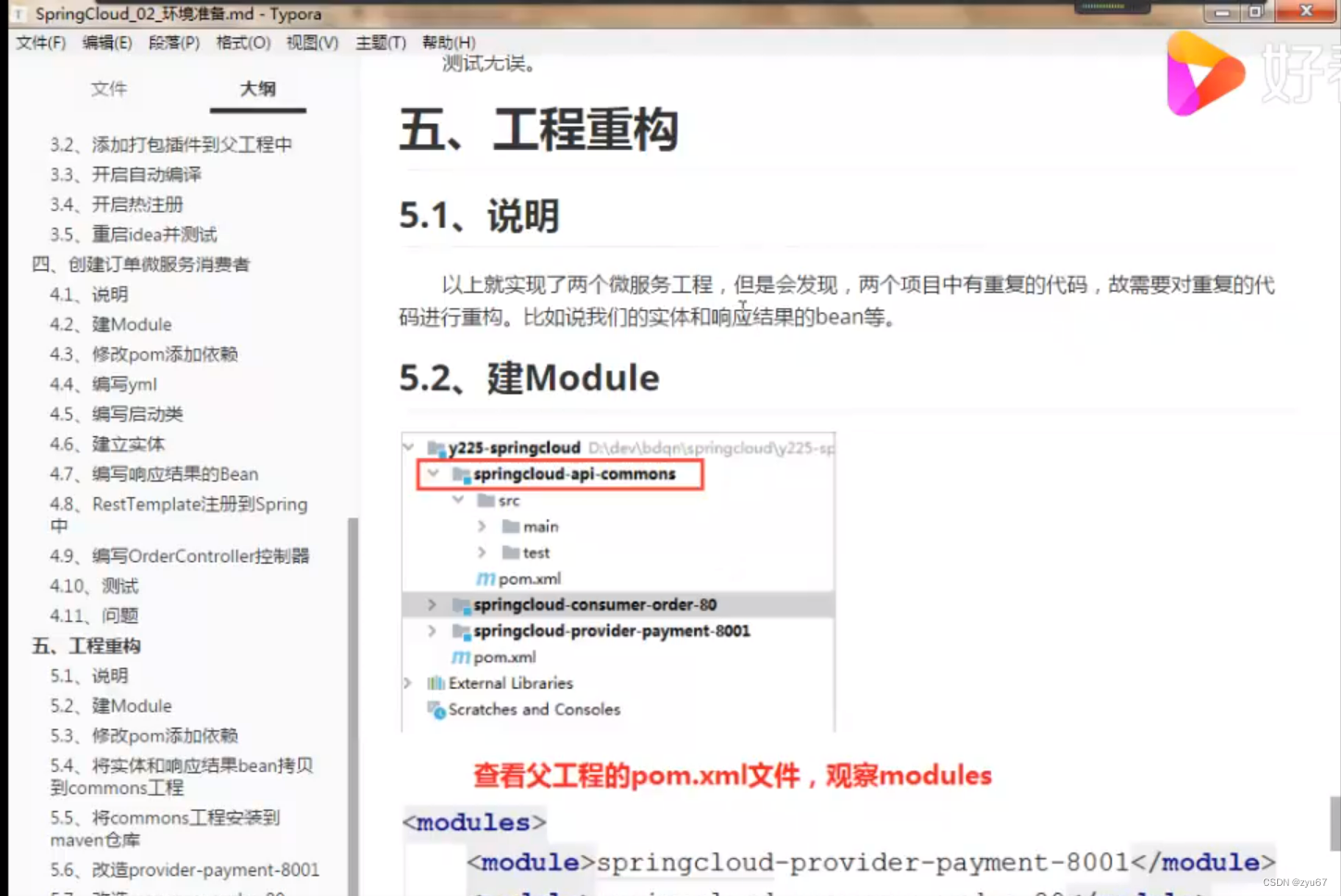
Task: Go to outline heading 四、创建订单微服务消费者
Action: [x=141, y=265]
